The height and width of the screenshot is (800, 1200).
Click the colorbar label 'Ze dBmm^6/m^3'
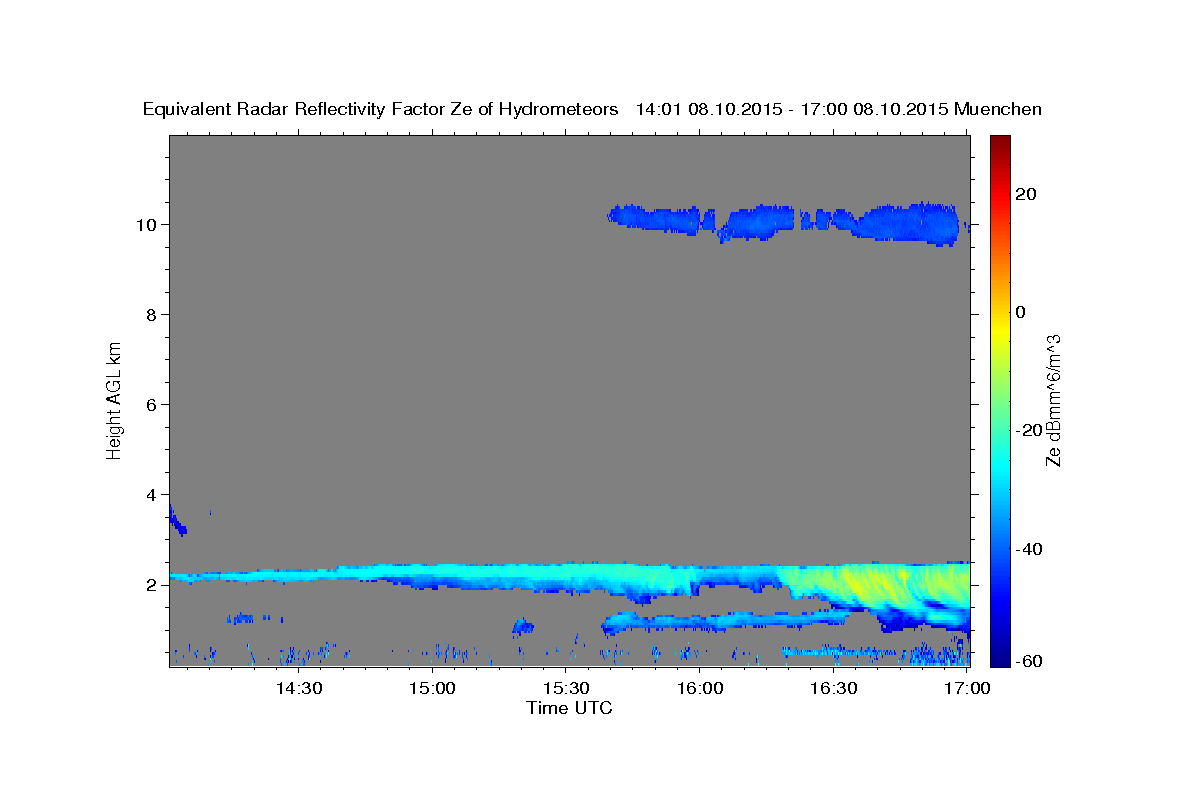point(1052,400)
